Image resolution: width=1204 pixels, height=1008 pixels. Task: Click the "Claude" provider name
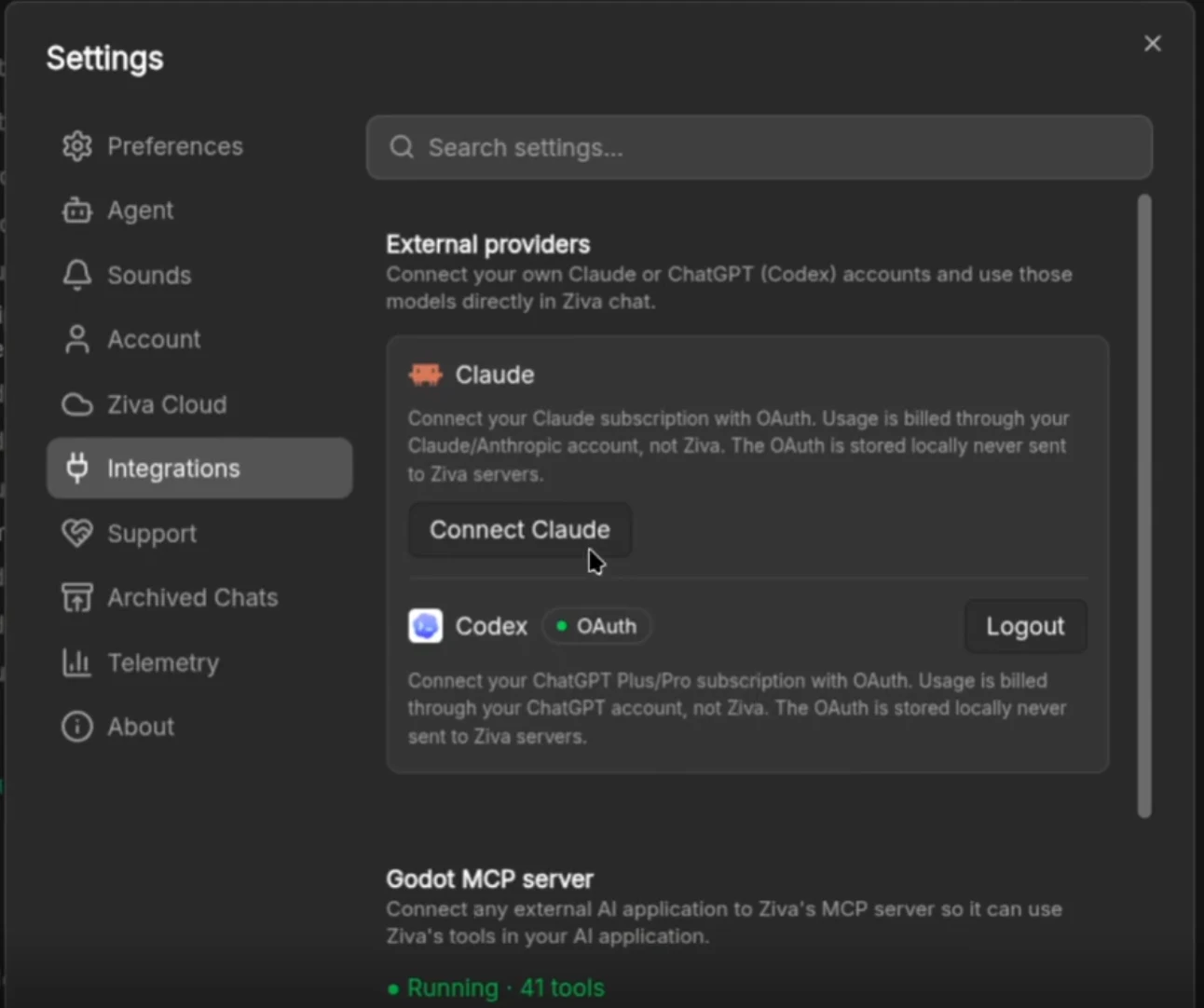(495, 375)
